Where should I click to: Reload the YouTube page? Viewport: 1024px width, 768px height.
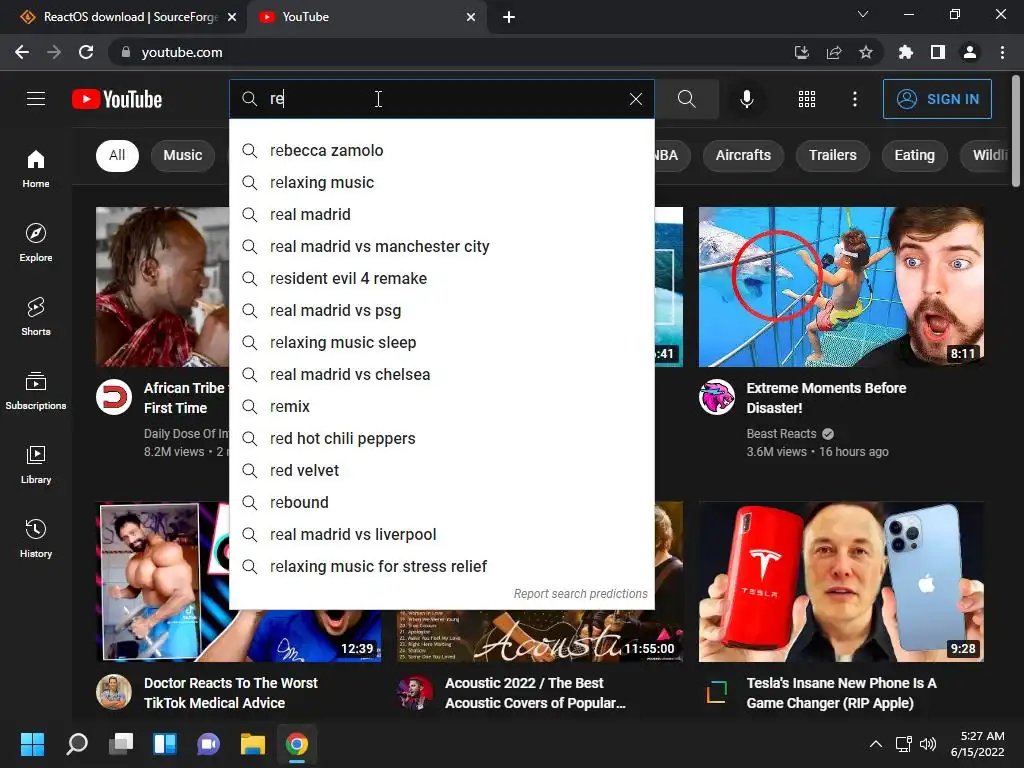point(86,52)
